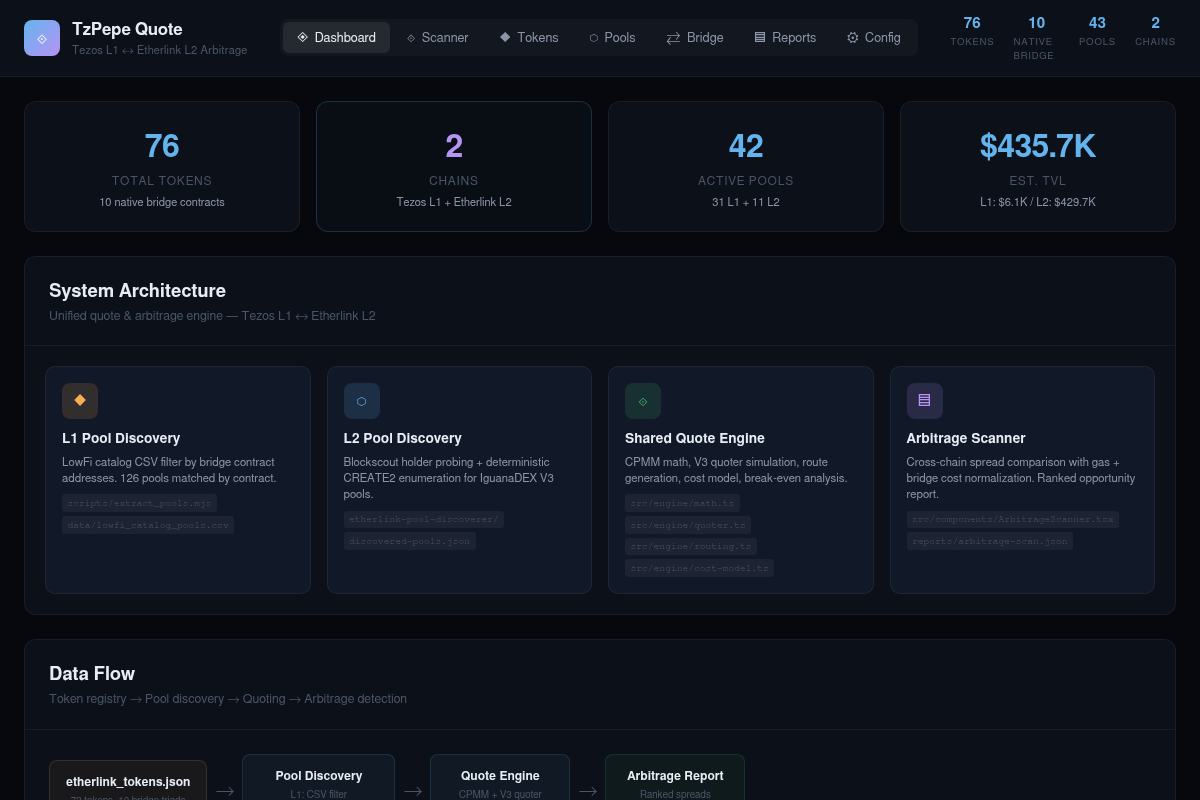Click the src/components/ArbitrageScanner.tsx path chip
Image resolution: width=1200 pixels, height=800 pixels.
pyautogui.click(x=1013, y=519)
